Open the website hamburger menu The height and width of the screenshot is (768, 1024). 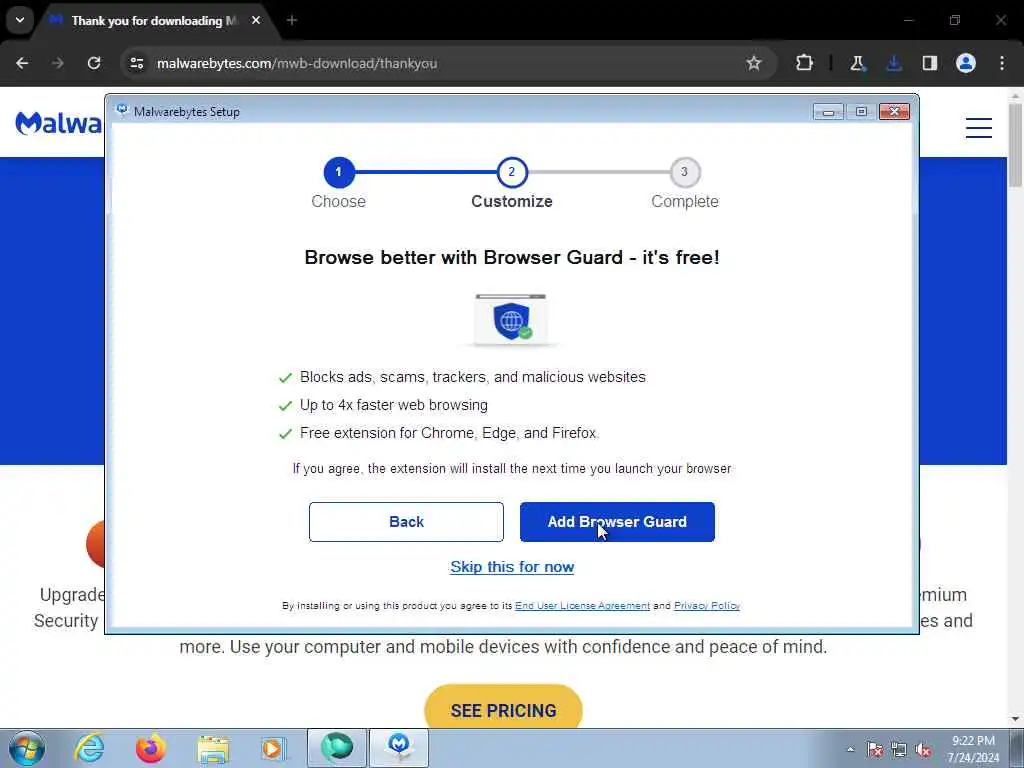pos(979,127)
